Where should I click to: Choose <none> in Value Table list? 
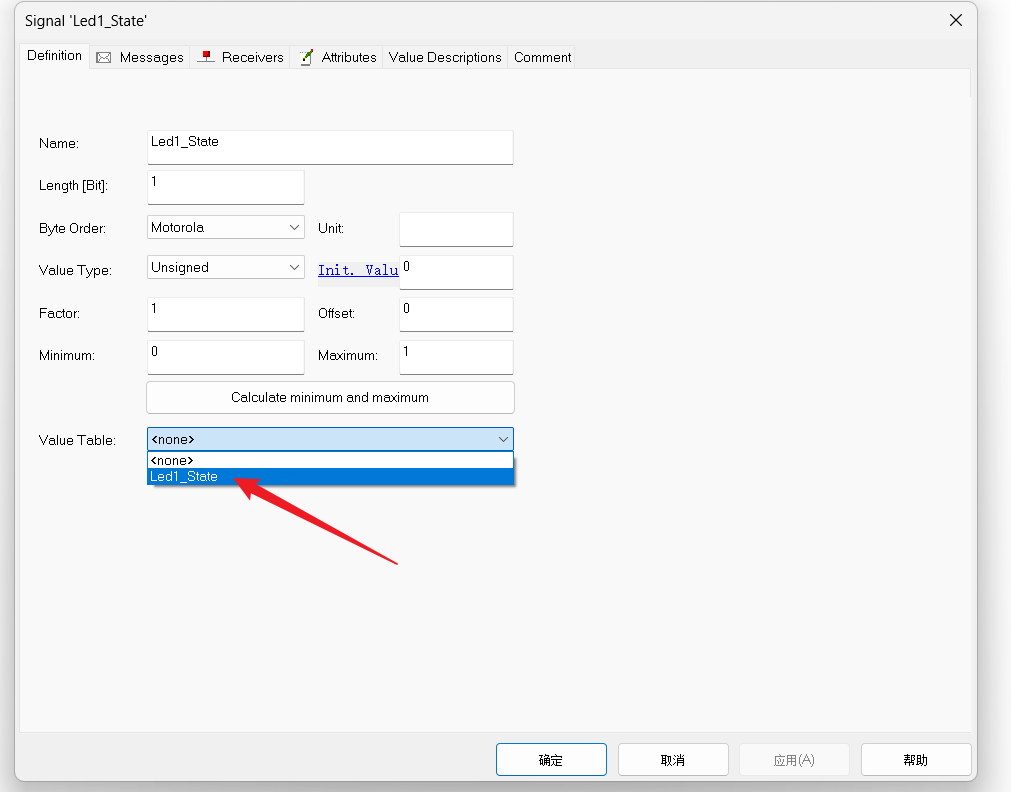click(x=330, y=460)
